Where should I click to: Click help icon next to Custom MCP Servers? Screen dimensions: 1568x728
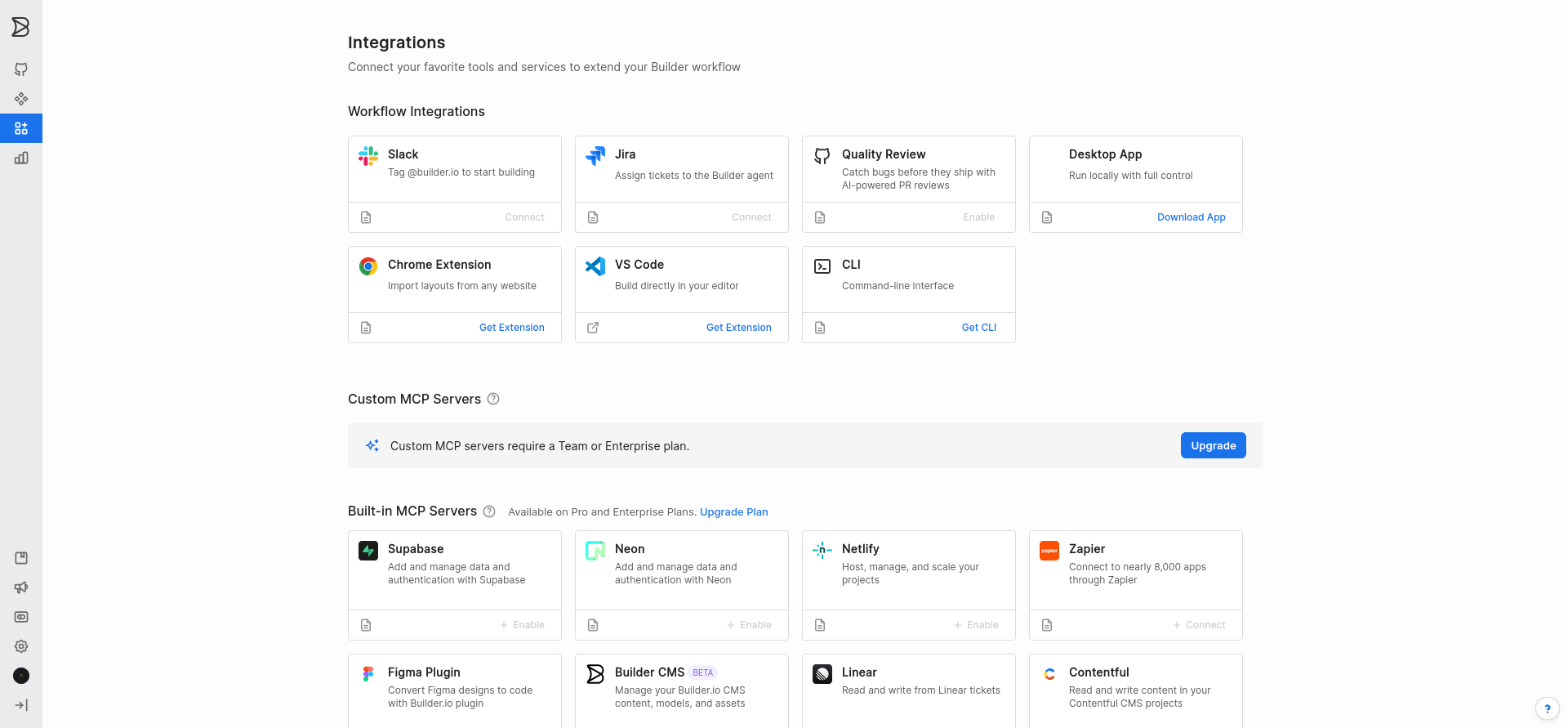(493, 399)
